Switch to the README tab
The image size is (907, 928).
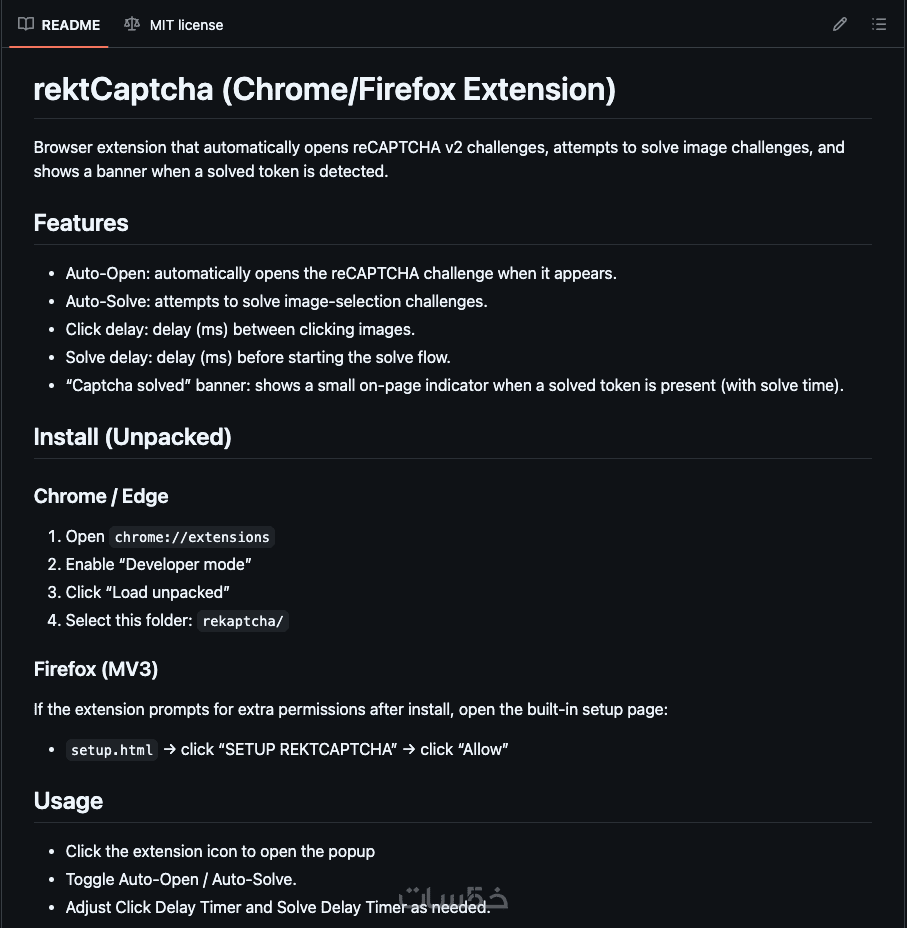(70, 25)
